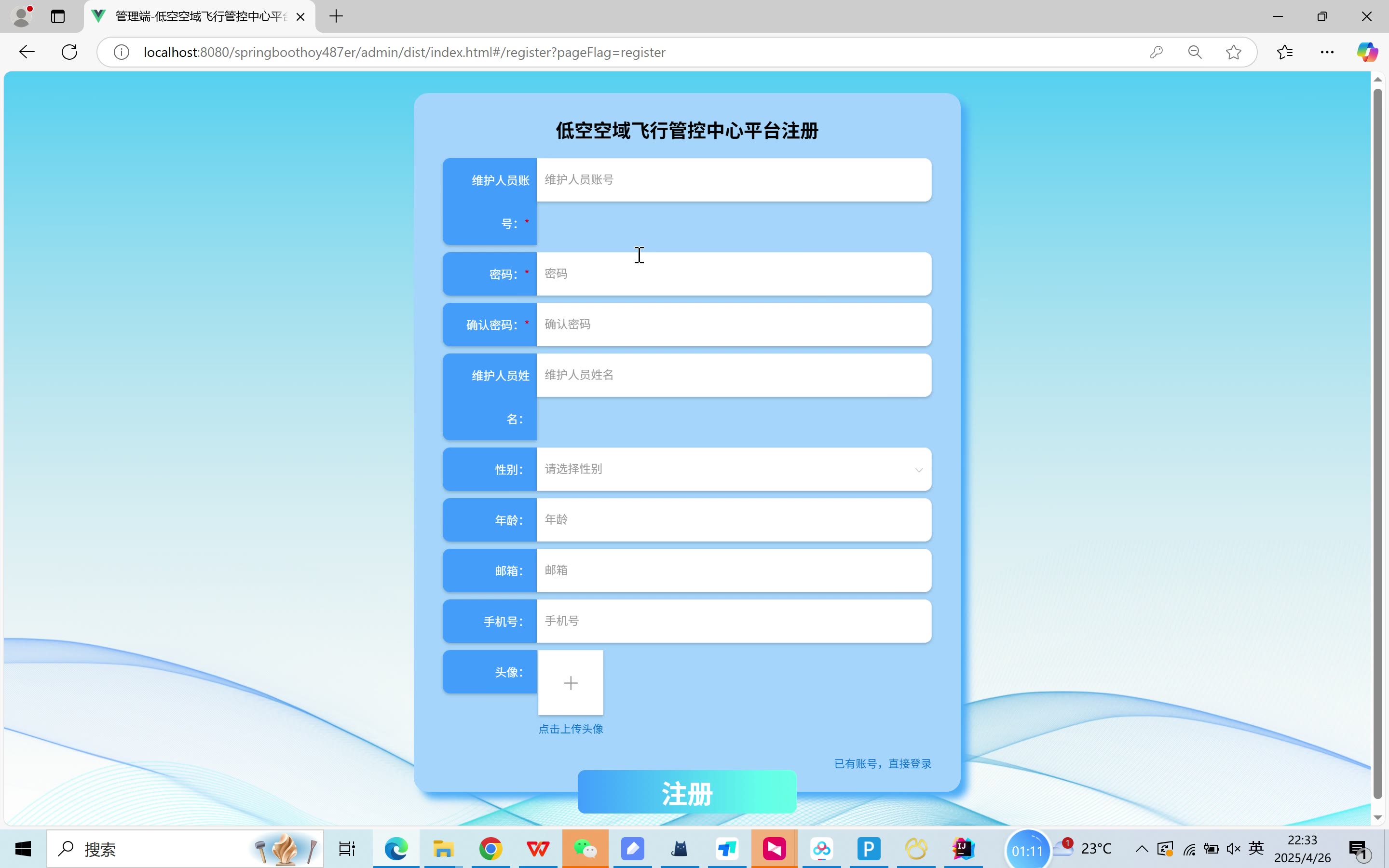Click the 邮箱 email input field
1389x868 pixels.
pos(734,570)
